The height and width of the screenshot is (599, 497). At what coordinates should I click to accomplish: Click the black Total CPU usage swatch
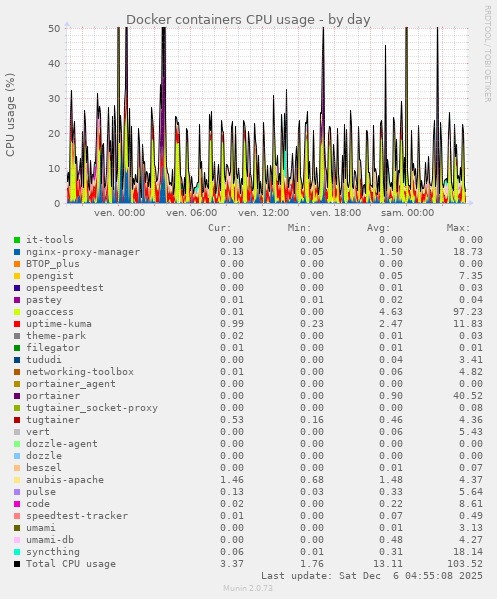17,564
